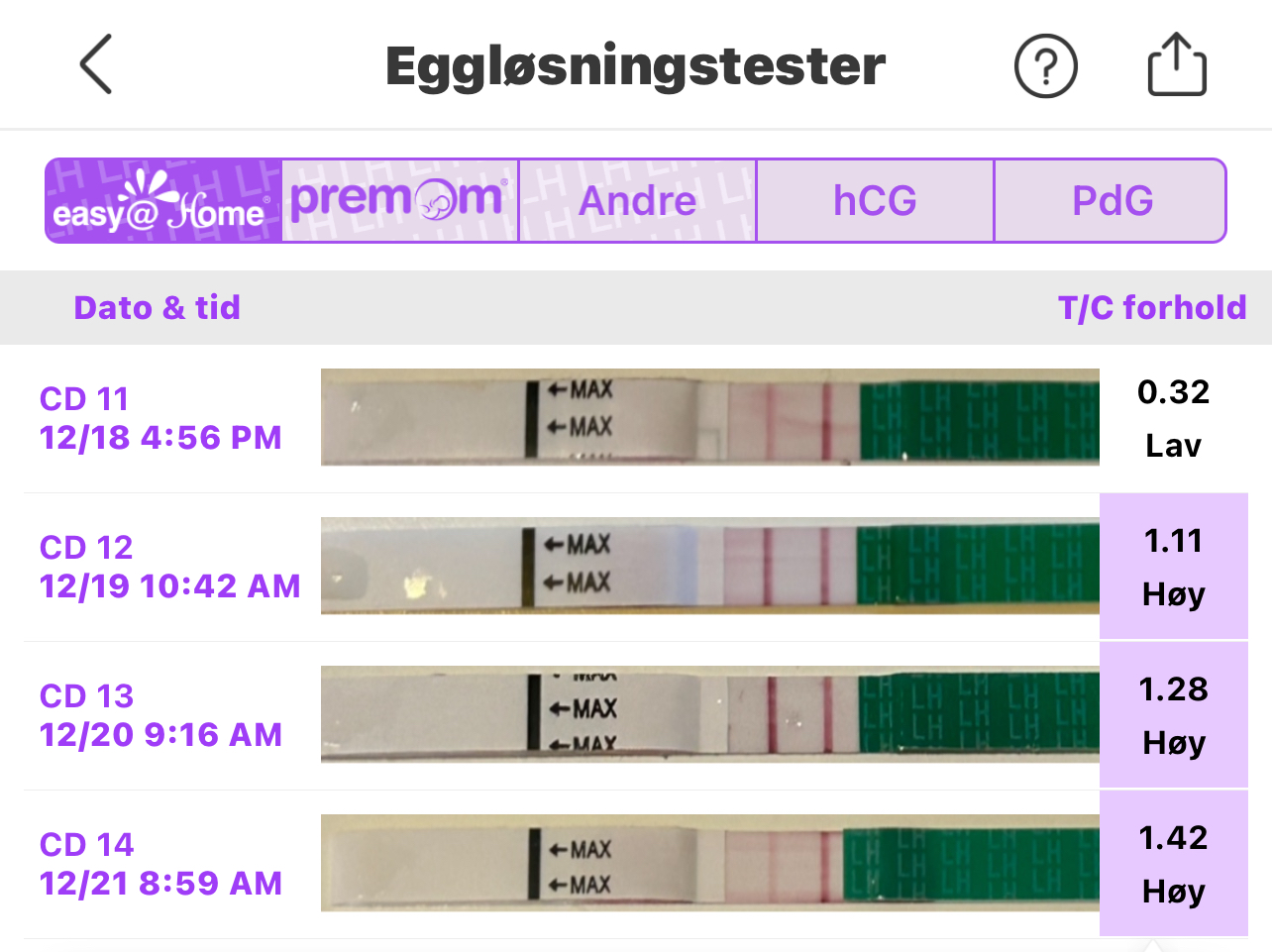Tap the CD 12 test strip photo
This screenshot has width=1272, height=952.
[709, 566]
